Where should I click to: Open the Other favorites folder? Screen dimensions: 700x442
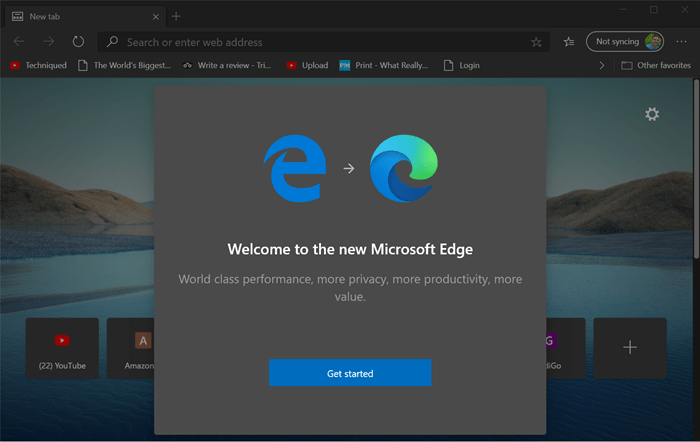[x=656, y=65]
